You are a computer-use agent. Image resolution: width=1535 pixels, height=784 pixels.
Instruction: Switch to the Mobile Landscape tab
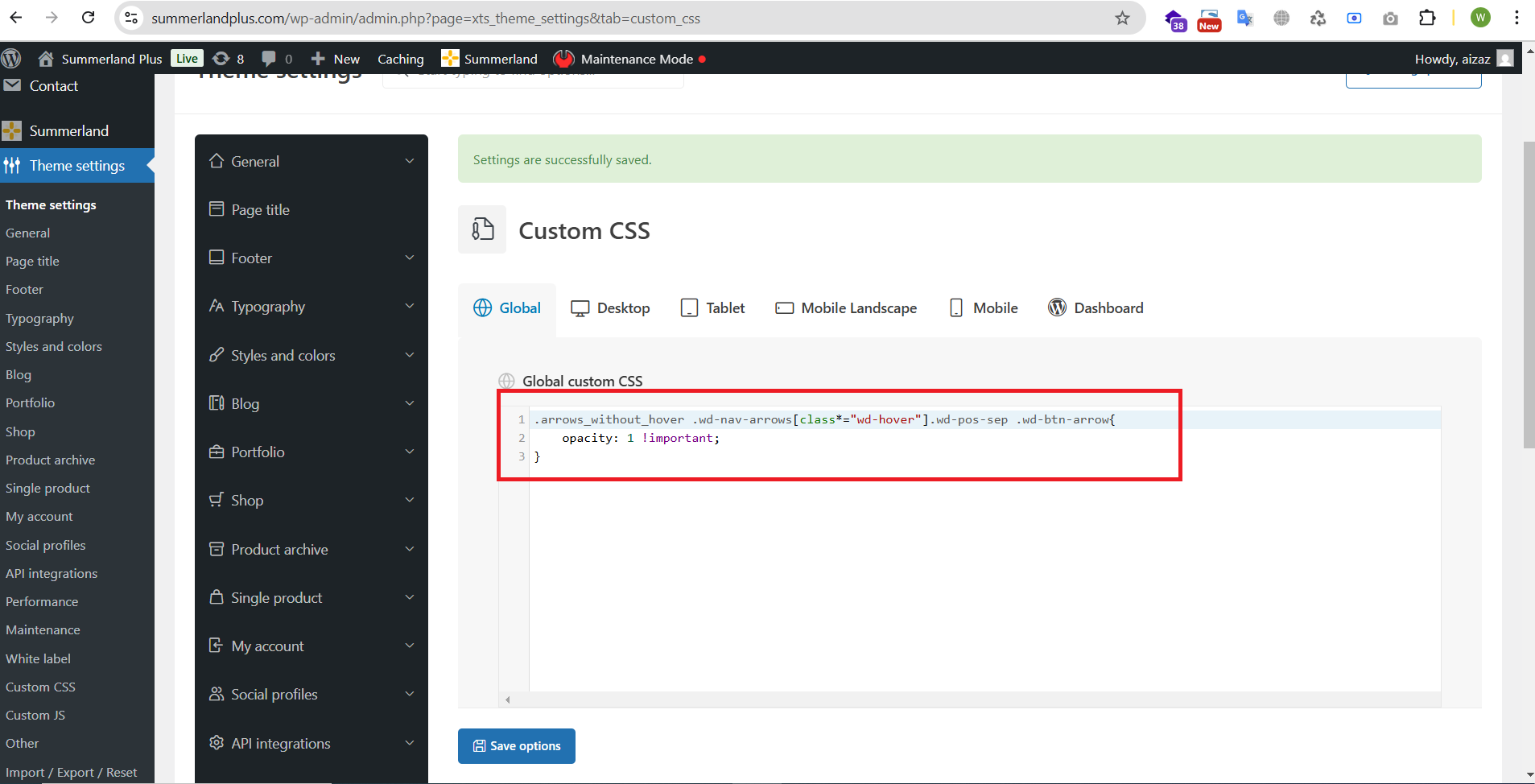coord(846,308)
